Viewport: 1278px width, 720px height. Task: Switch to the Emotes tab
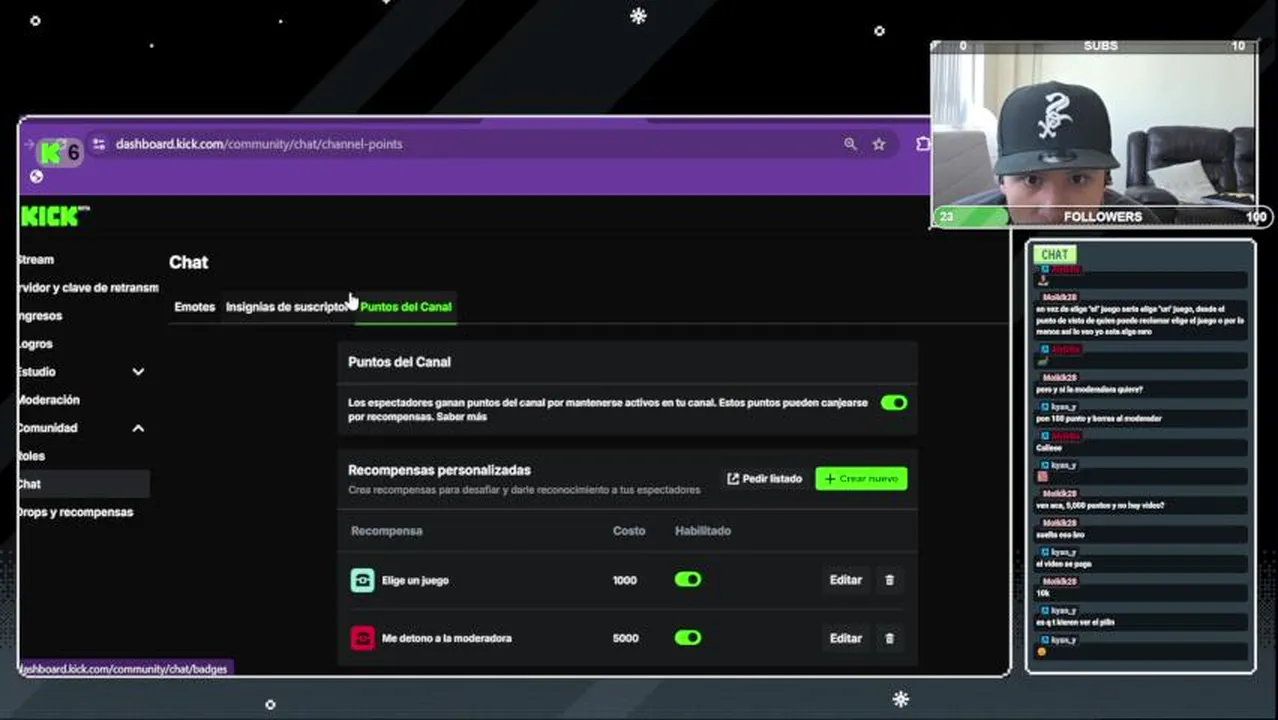(194, 307)
